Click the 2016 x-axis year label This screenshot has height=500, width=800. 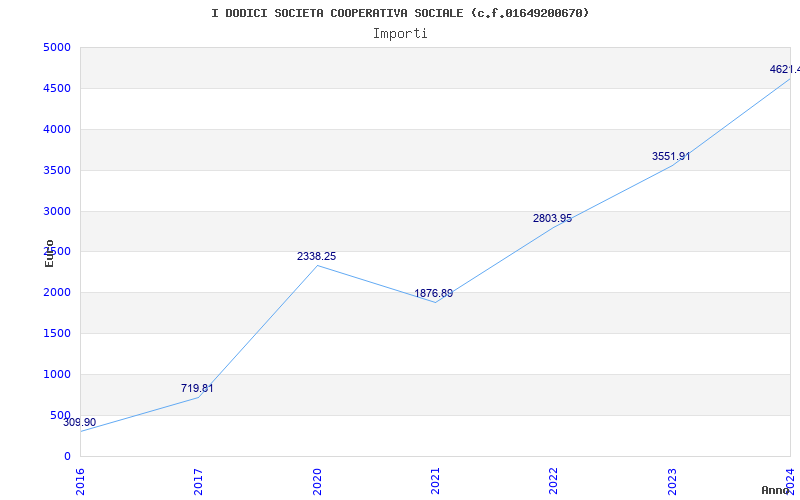pos(81,480)
